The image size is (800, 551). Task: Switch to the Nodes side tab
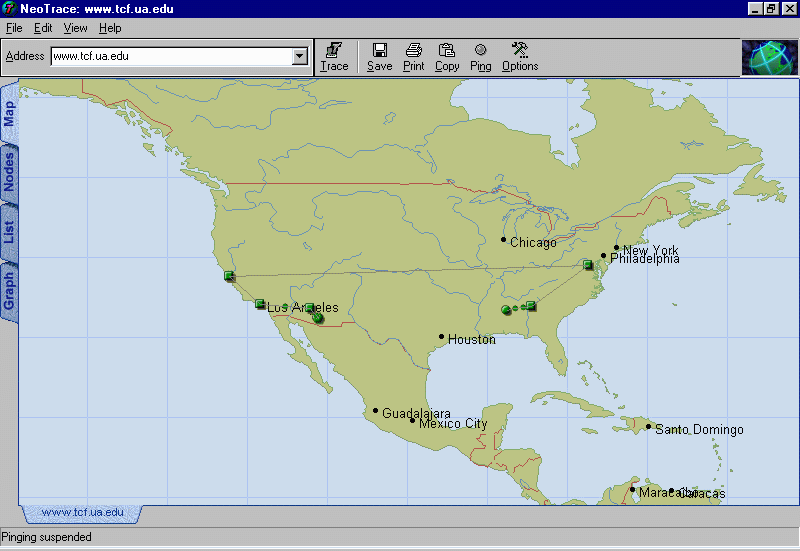9,172
